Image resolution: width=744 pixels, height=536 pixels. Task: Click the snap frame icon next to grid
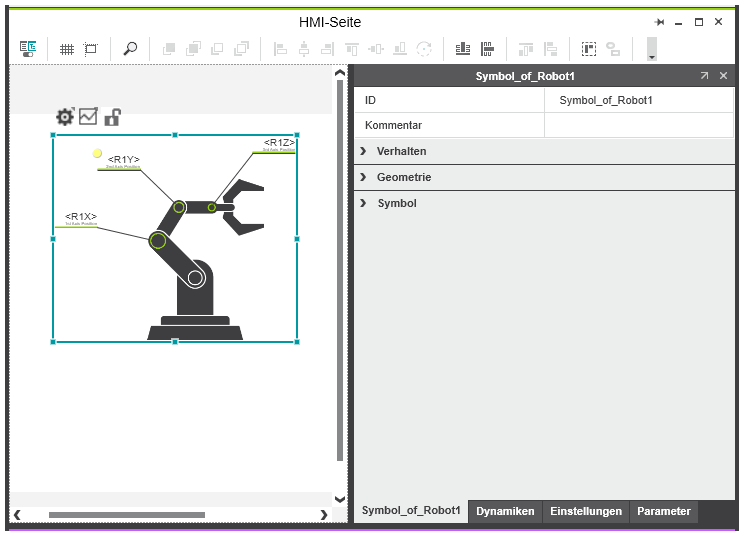[91, 49]
